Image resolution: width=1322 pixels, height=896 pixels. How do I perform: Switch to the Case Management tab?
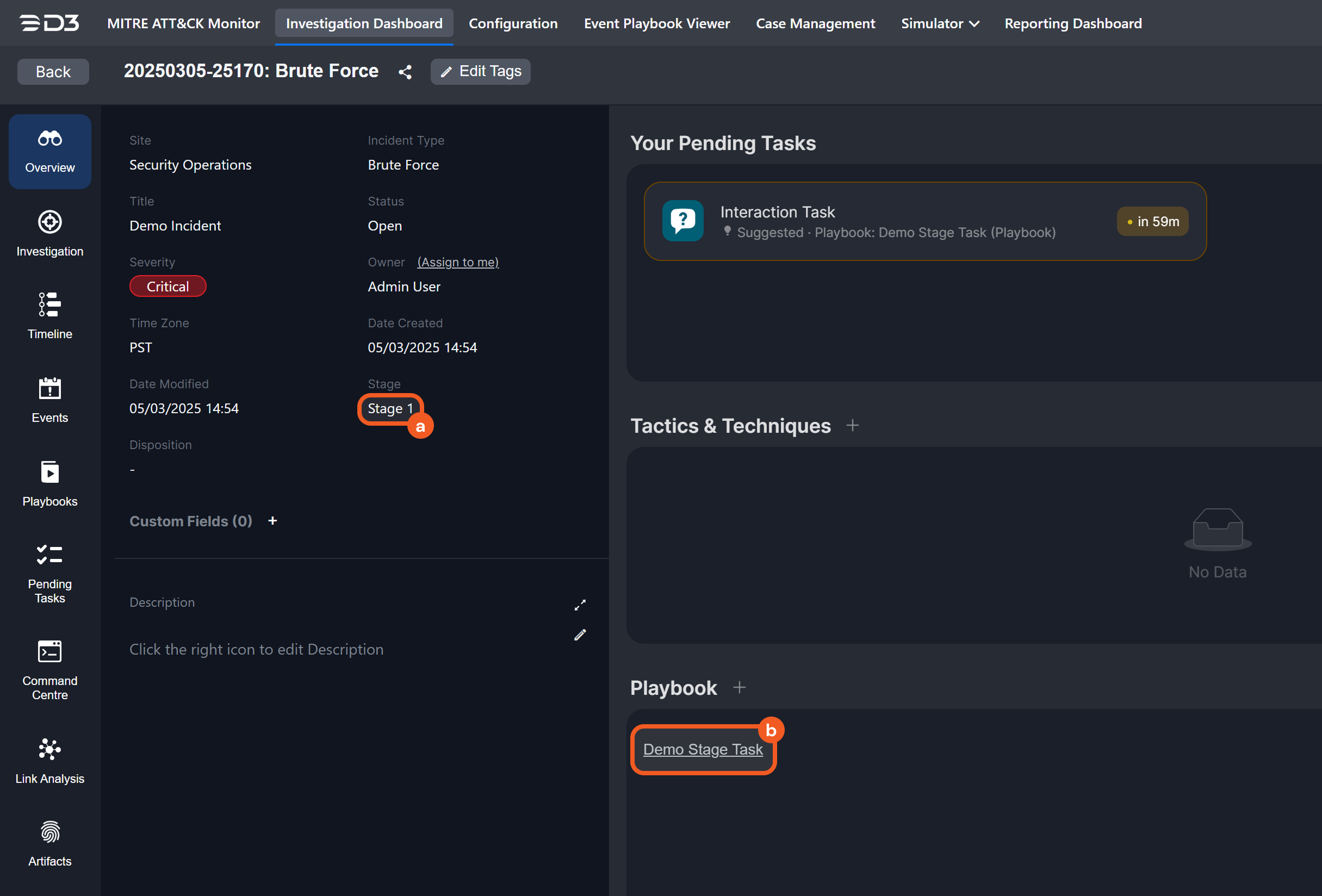coord(815,23)
